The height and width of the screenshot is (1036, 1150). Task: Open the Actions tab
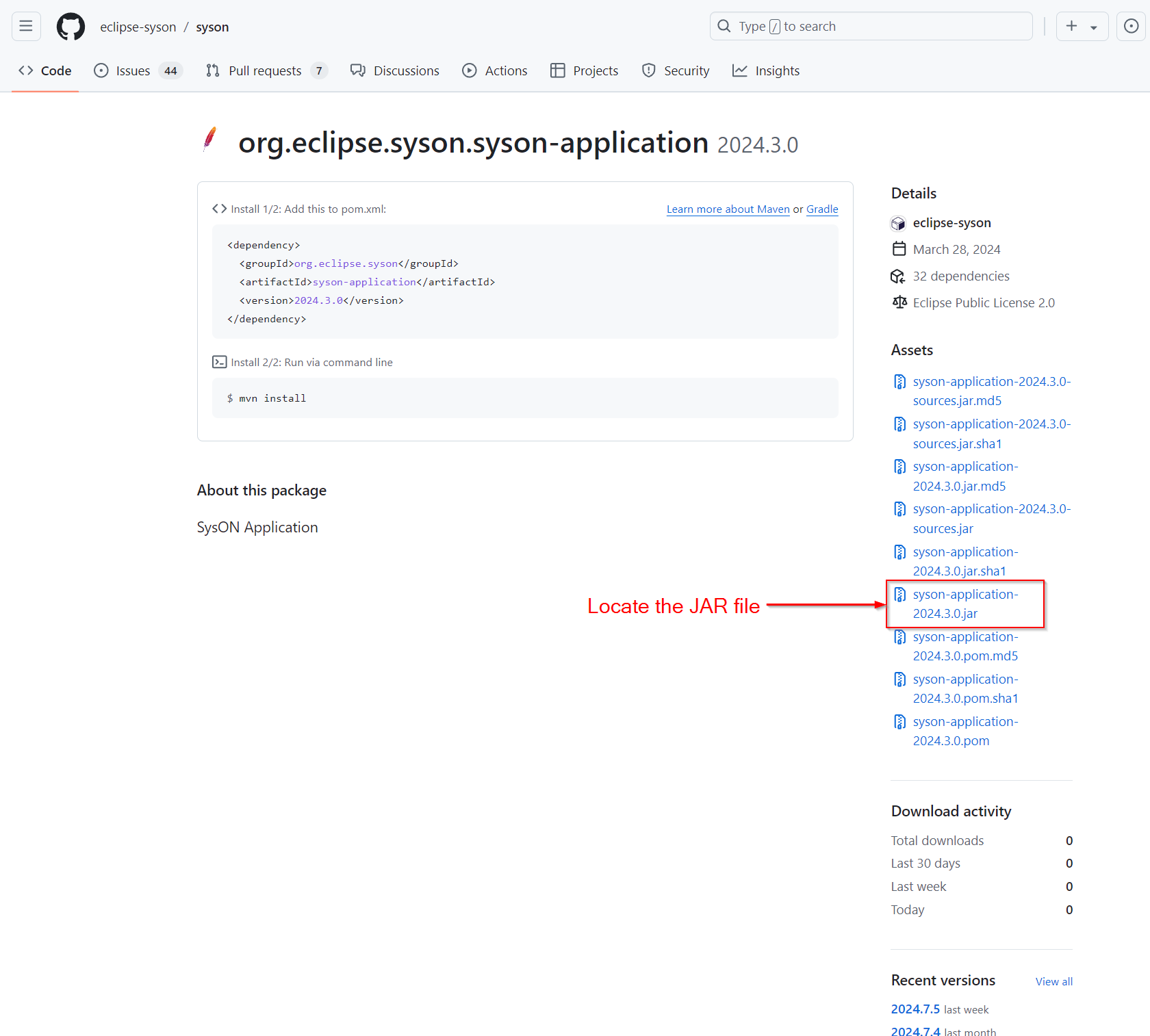506,70
